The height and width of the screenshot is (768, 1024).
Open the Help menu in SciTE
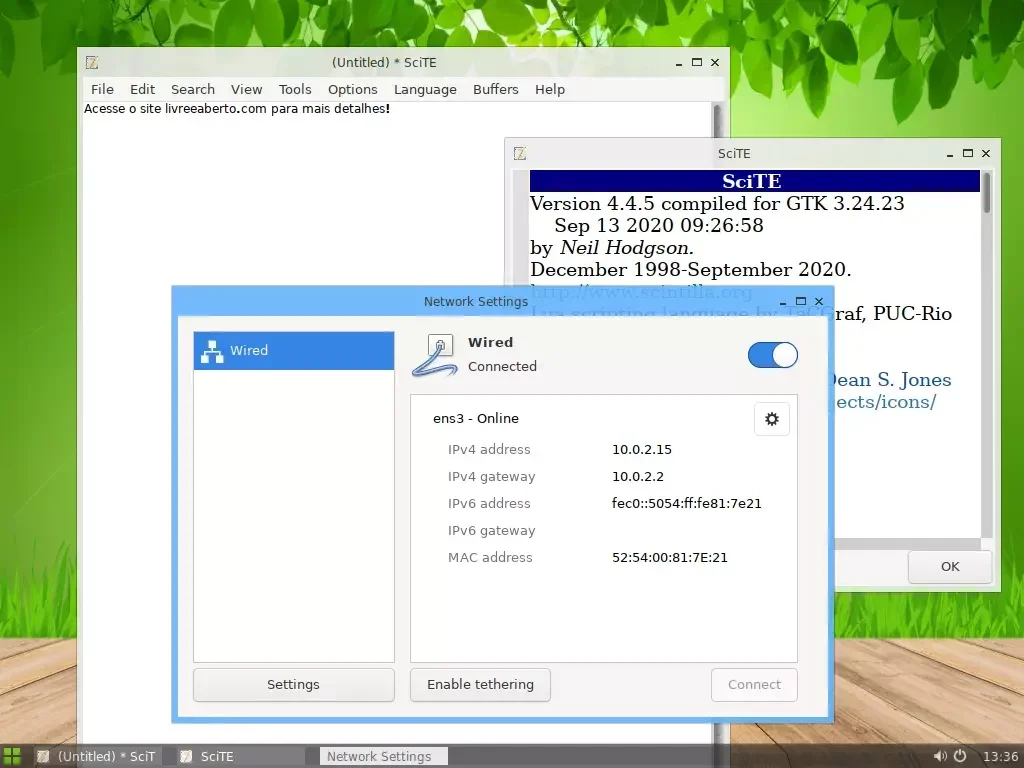[550, 89]
